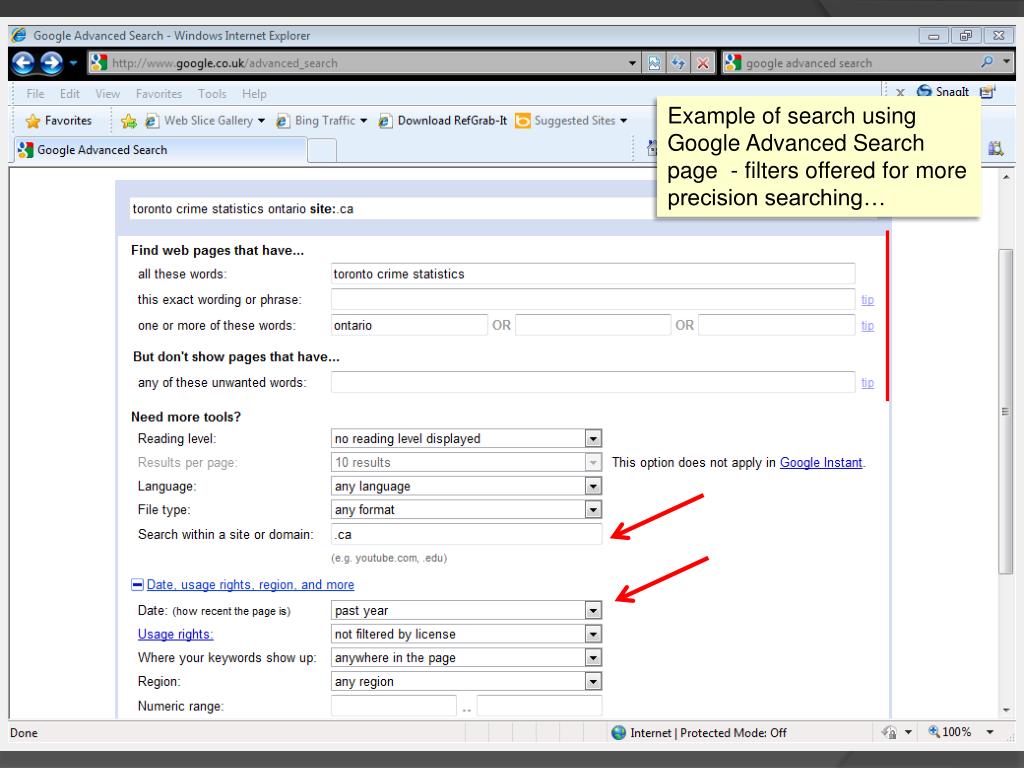
Task: Click the Add to Favorites Bar star icon
Action: point(129,121)
